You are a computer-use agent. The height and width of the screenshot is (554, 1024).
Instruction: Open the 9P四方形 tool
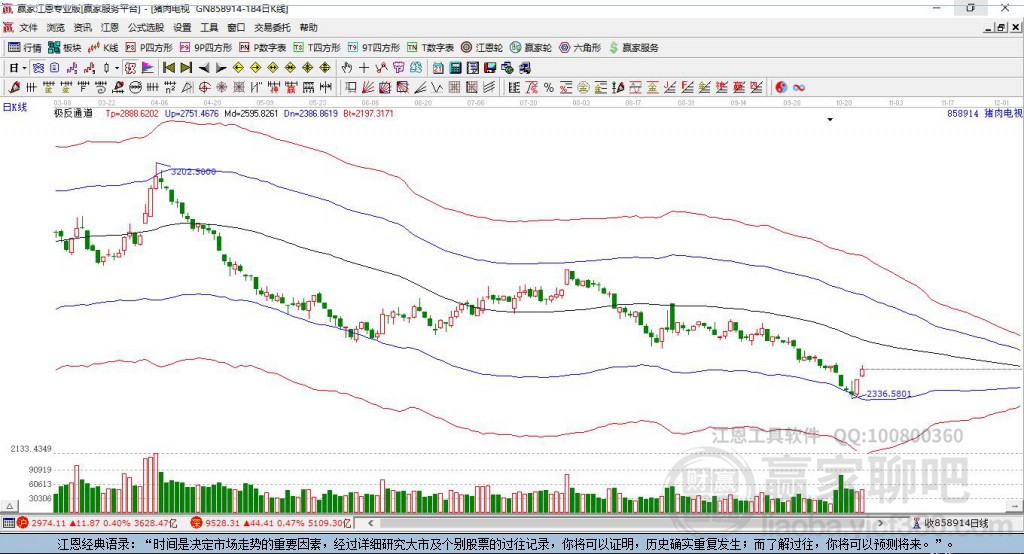pos(206,48)
